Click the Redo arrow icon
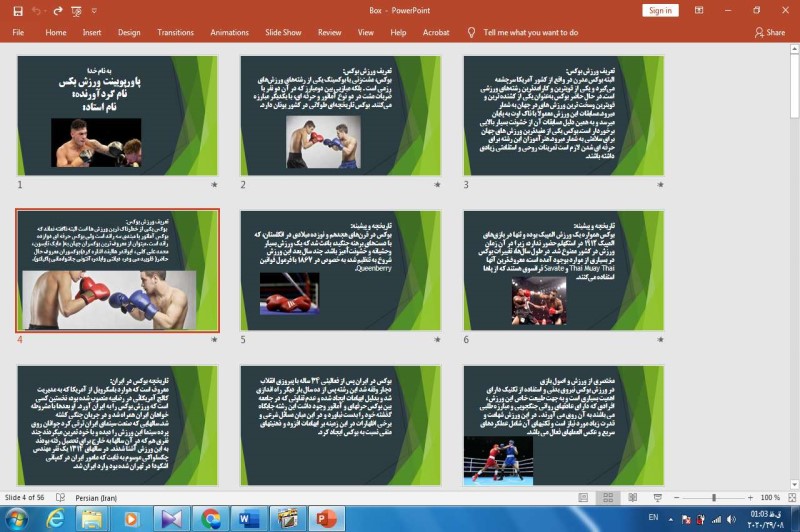This screenshot has width=800, height=532. pyautogui.click(x=59, y=10)
